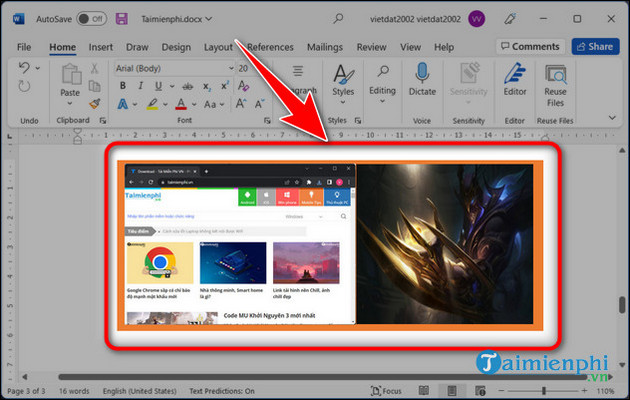This screenshot has height=400, width=630.
Task: Click the zoom slider handle
Action: tap(544, 390)
